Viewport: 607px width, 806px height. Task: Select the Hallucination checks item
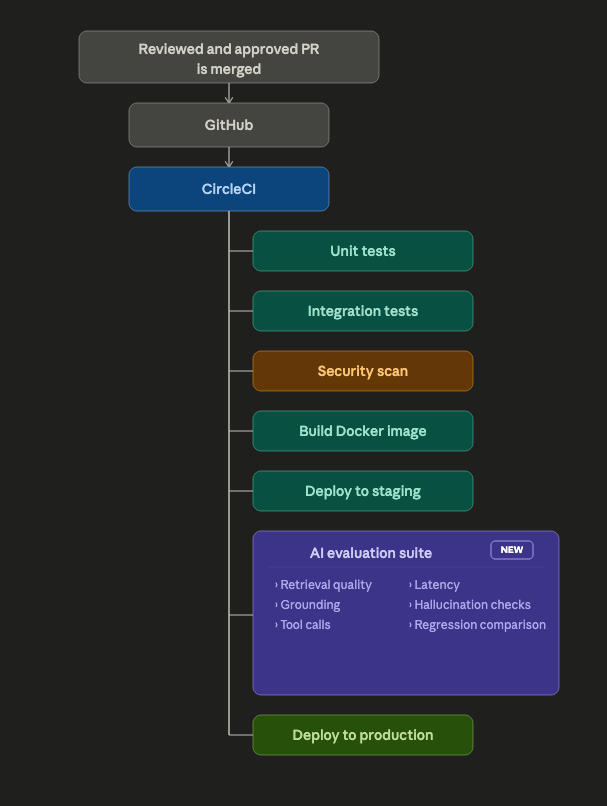(x=470, y=605)
